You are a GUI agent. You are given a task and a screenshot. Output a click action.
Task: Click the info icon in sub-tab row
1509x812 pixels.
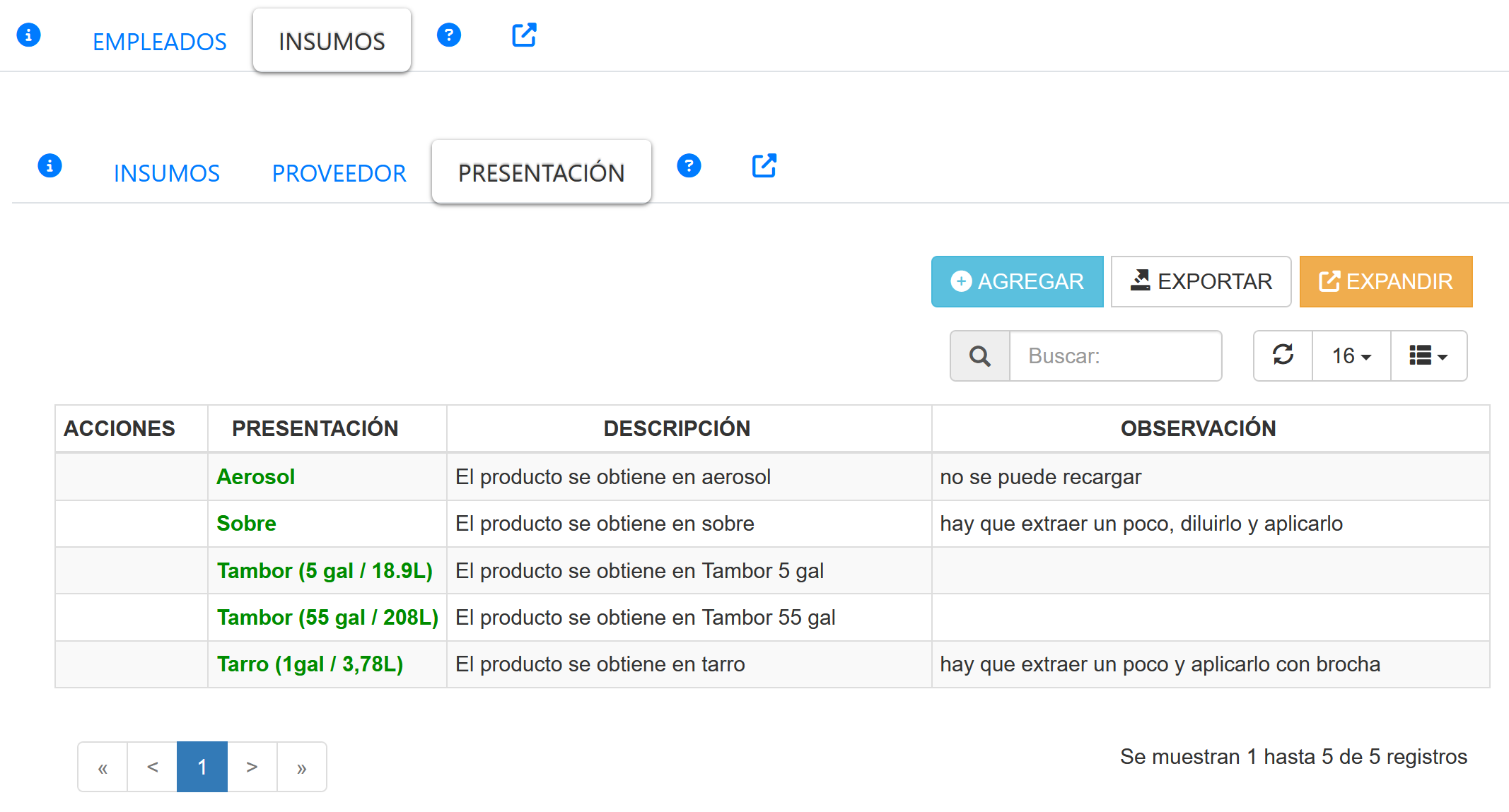pyautogui.click(x=49, y=165)
